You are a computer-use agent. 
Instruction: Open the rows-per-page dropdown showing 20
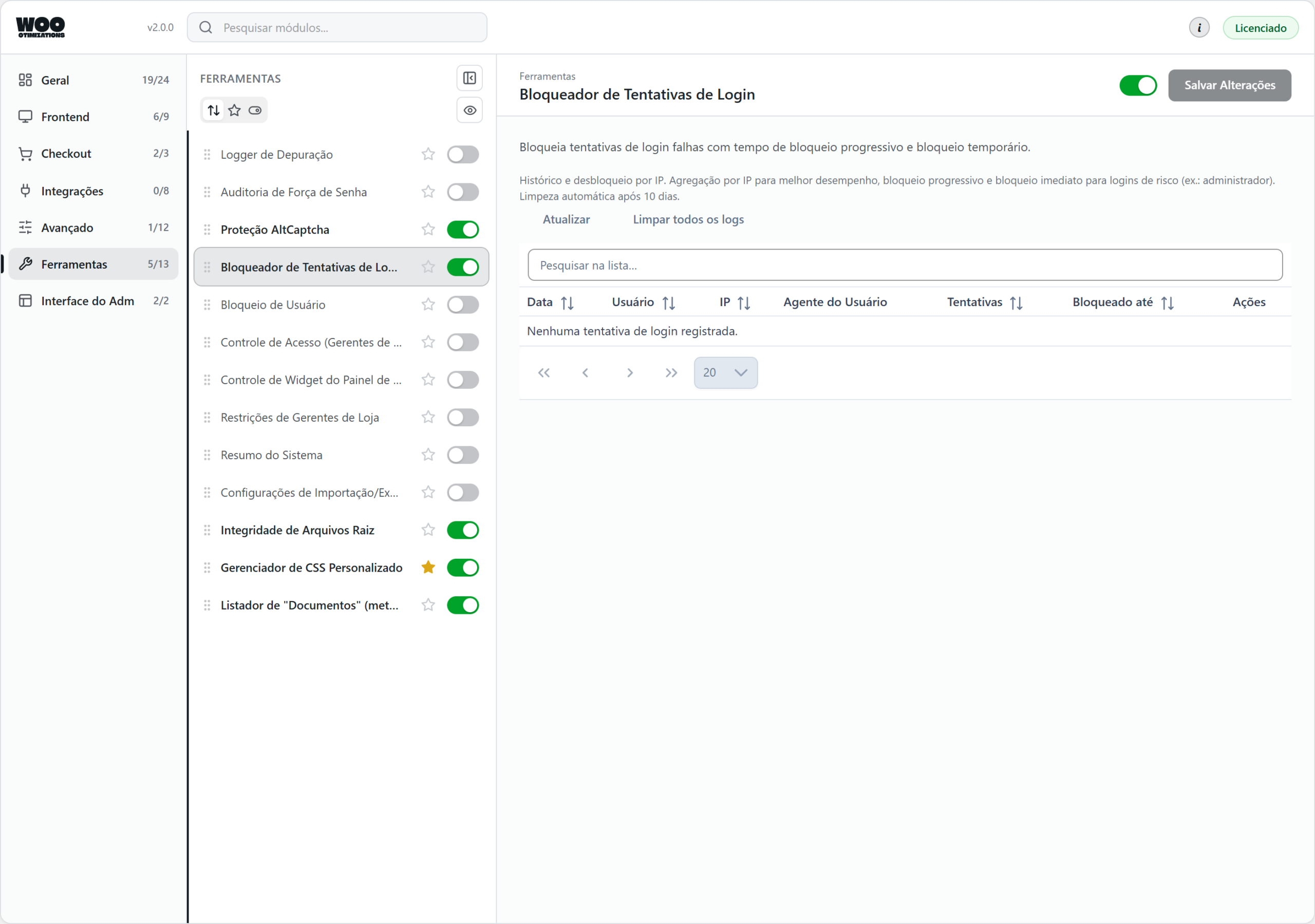(725, 373)
